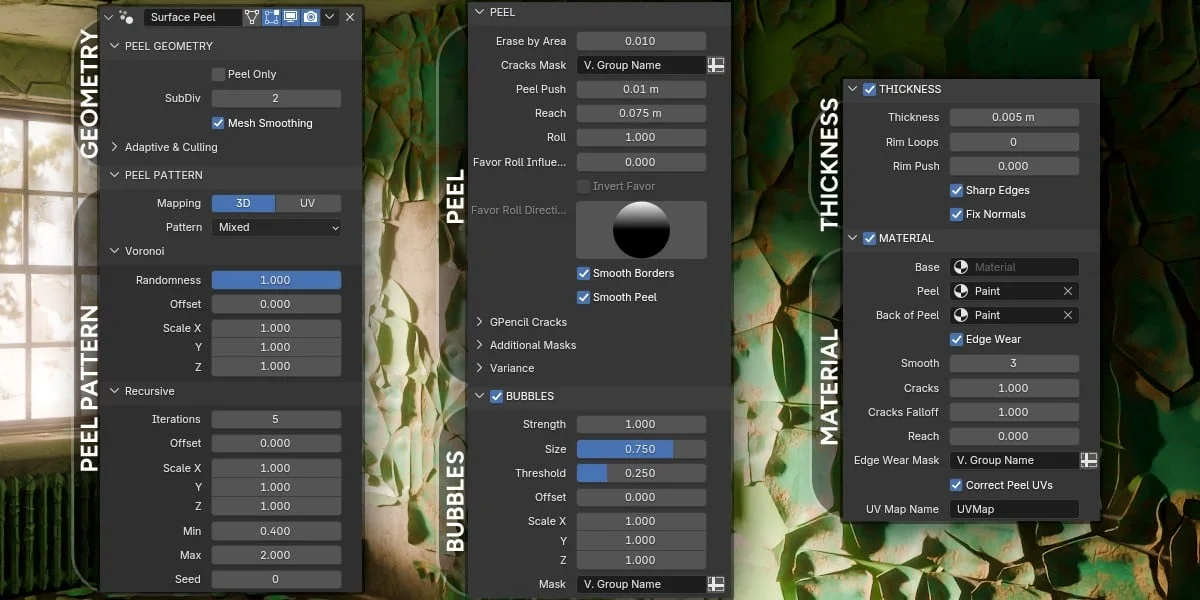Click the UV Map Name input field
Image resolution: width=1200 pixels, height=600 pixels.
pyautogui.click(x=1013, y=509)
